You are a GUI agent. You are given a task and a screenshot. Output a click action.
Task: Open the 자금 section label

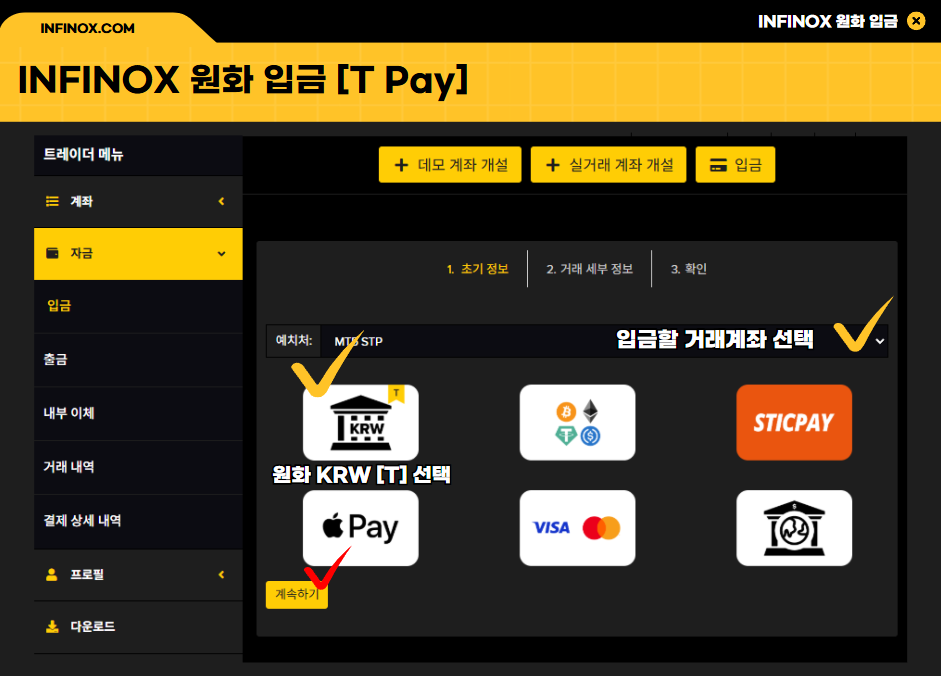click(82, 253)
